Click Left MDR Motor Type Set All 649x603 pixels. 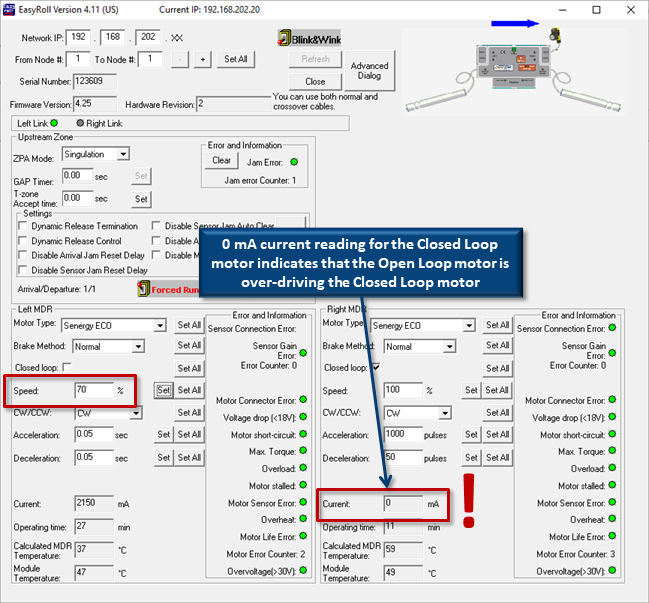[189, 325]
